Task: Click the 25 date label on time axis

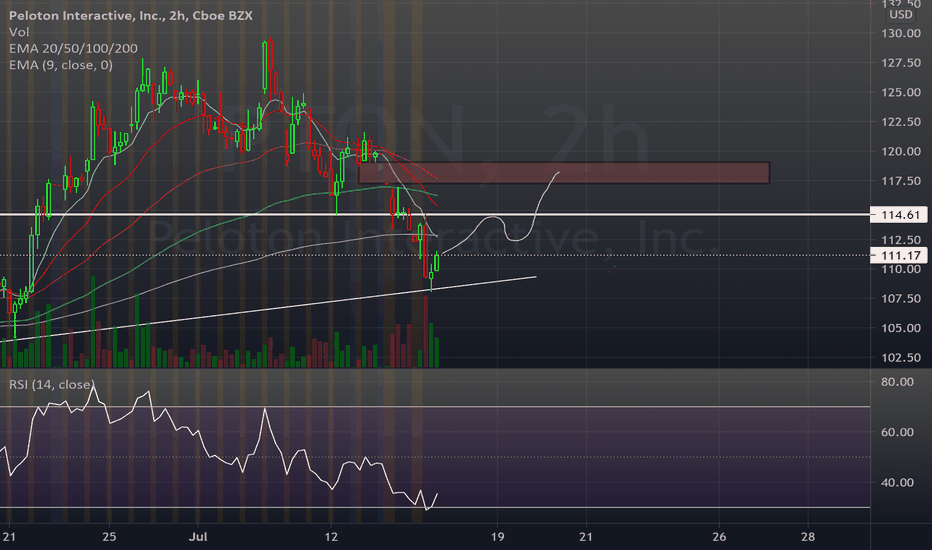Action: tap(109, 537)
